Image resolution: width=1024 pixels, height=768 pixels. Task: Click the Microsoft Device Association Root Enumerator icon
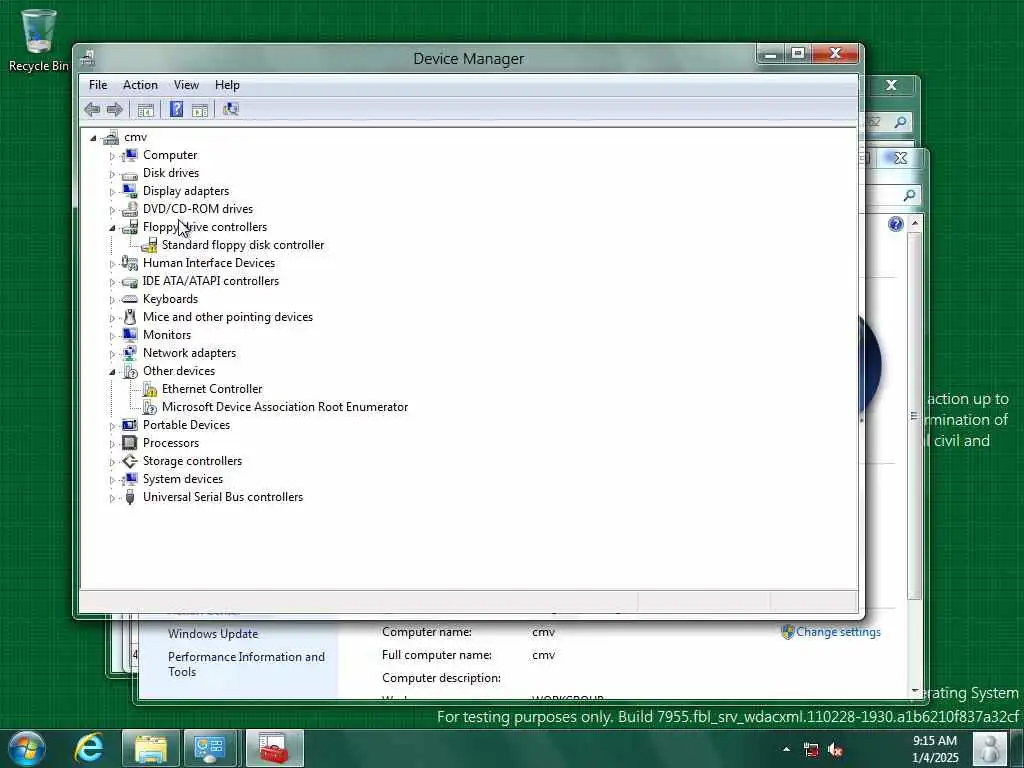pos(150,407)
